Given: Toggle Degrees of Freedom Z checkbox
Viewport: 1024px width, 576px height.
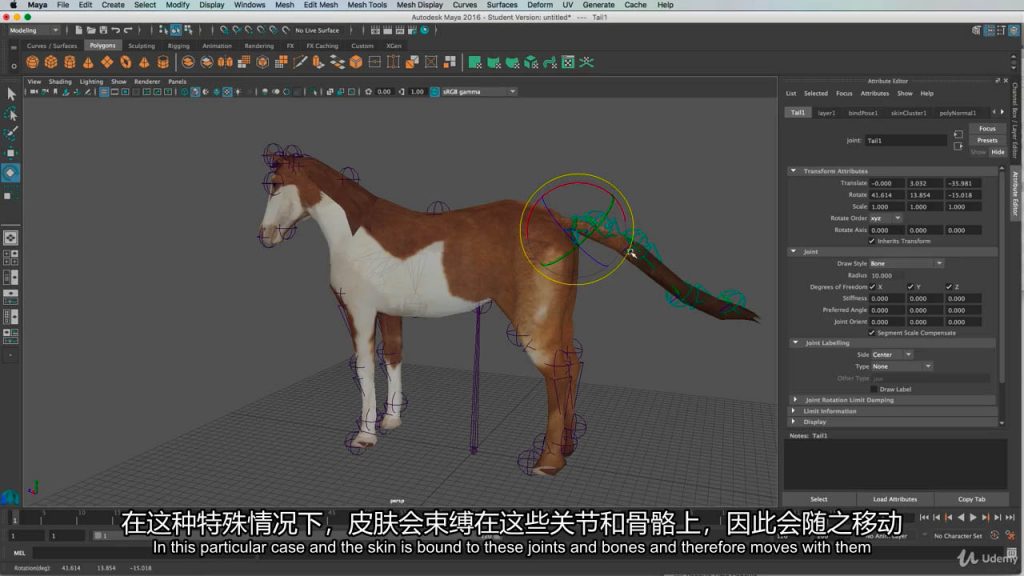Looking at the screenshot, I should click(x=949, y=287).
